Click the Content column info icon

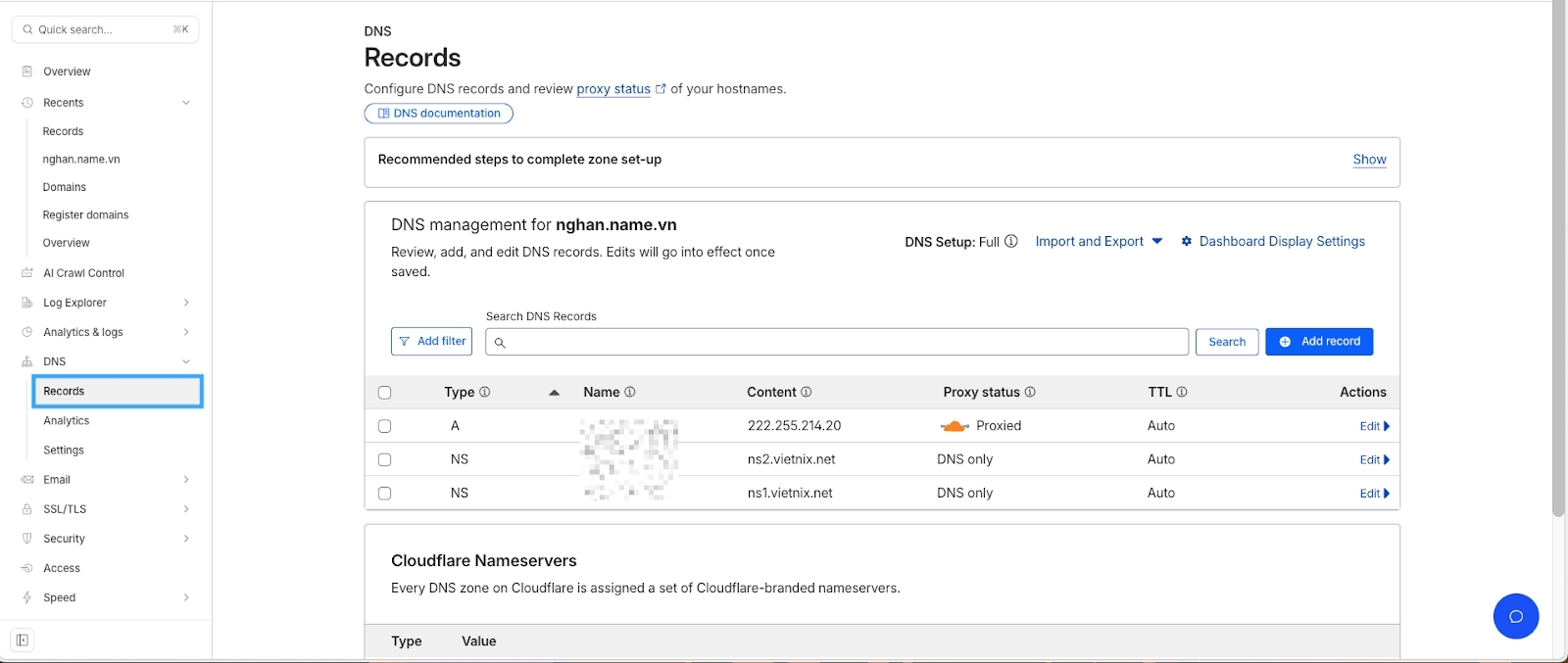tap(807, 392)
